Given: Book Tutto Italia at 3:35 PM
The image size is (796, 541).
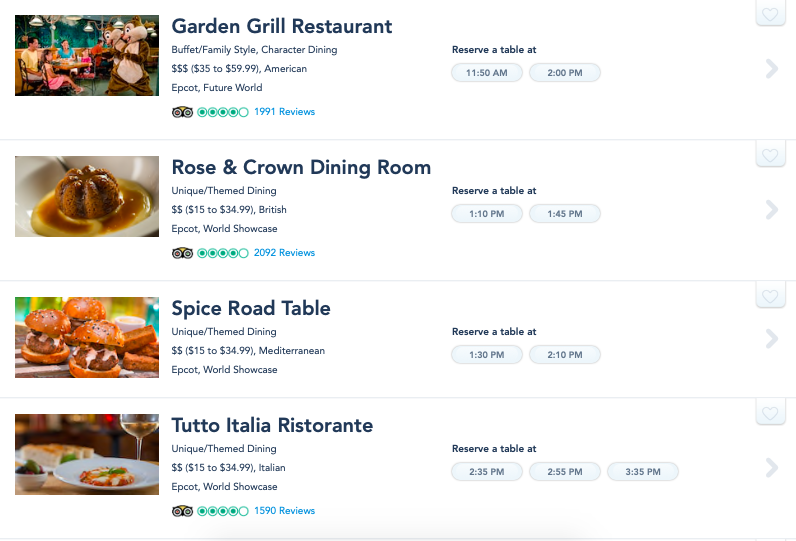Looking at the screenshot, I should 643,471.
